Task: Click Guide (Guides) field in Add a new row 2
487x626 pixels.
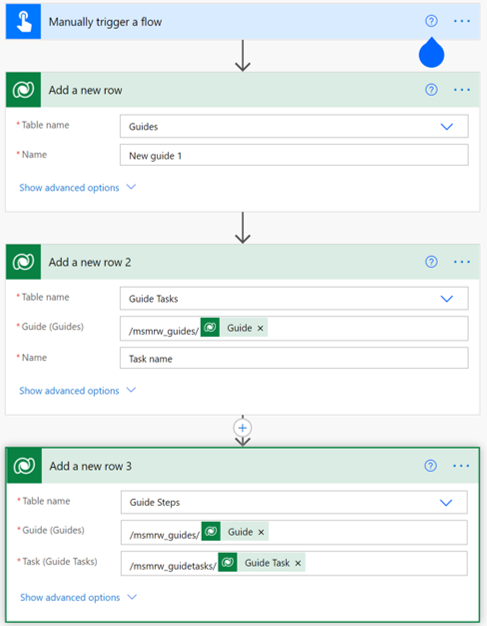Action: (x=294, y=329)
